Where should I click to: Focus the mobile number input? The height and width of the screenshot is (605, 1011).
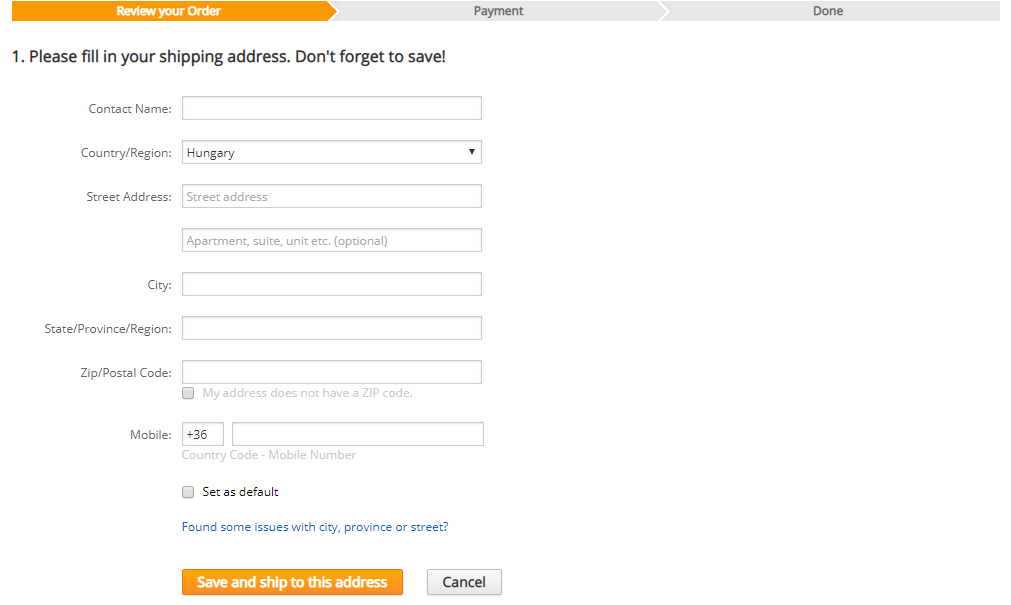click(357, 434)
